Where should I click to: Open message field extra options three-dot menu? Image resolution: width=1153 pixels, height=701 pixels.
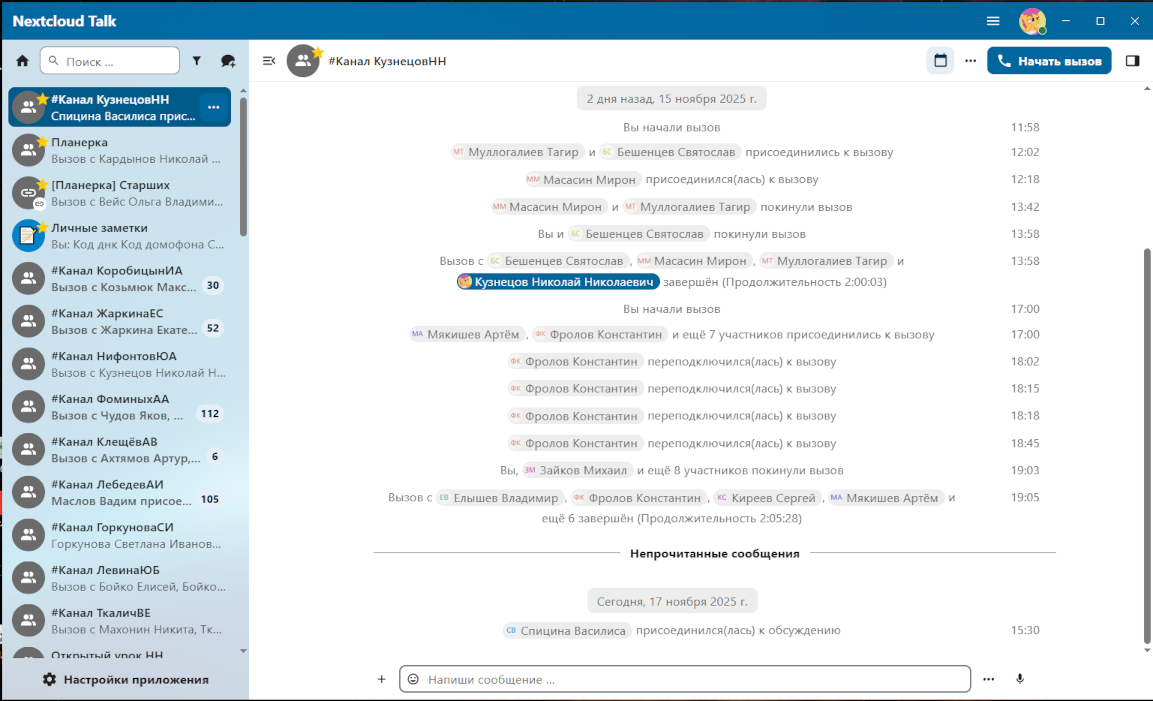pos(988,679)
